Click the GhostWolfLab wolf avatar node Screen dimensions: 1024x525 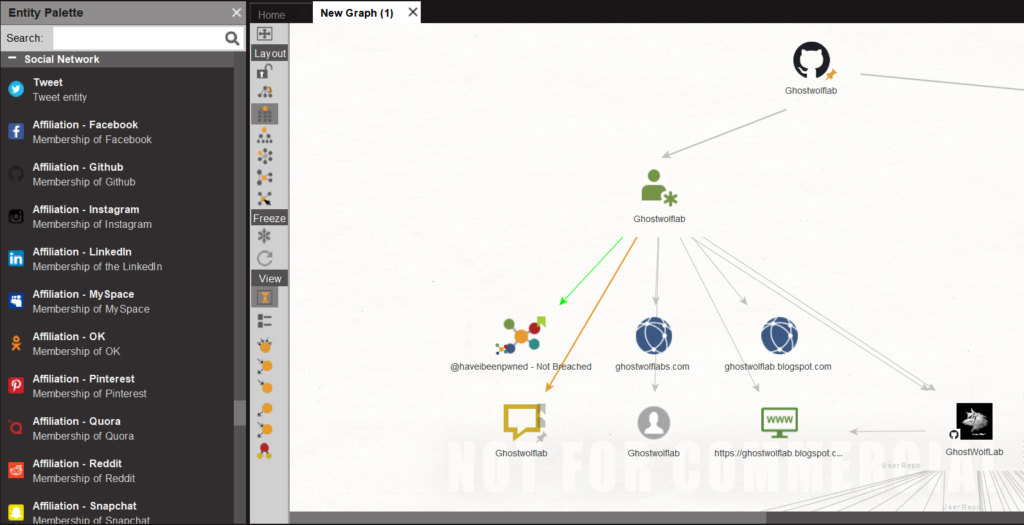(974, 421)
